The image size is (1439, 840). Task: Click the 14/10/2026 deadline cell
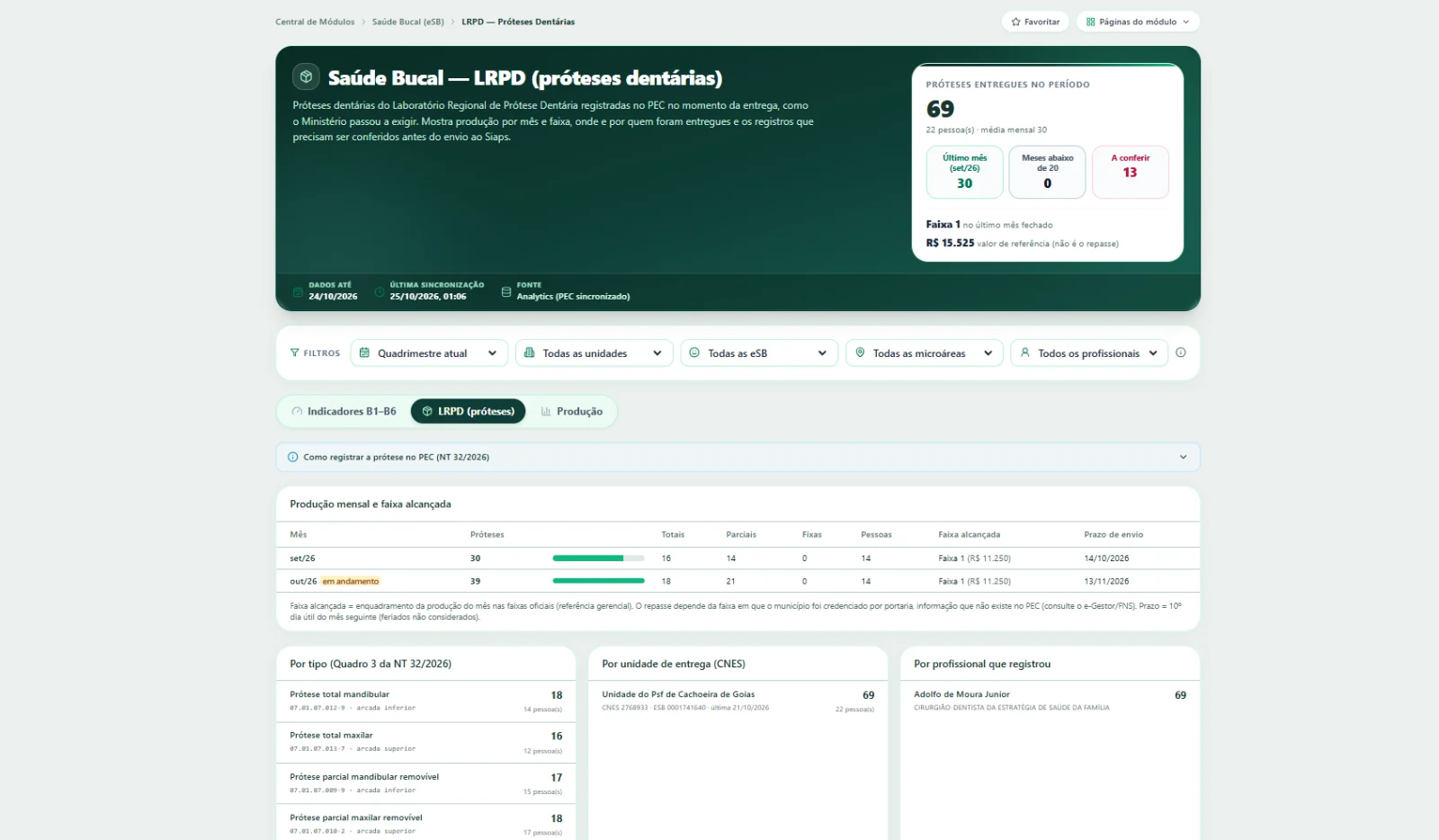[x=1106, y=559]
